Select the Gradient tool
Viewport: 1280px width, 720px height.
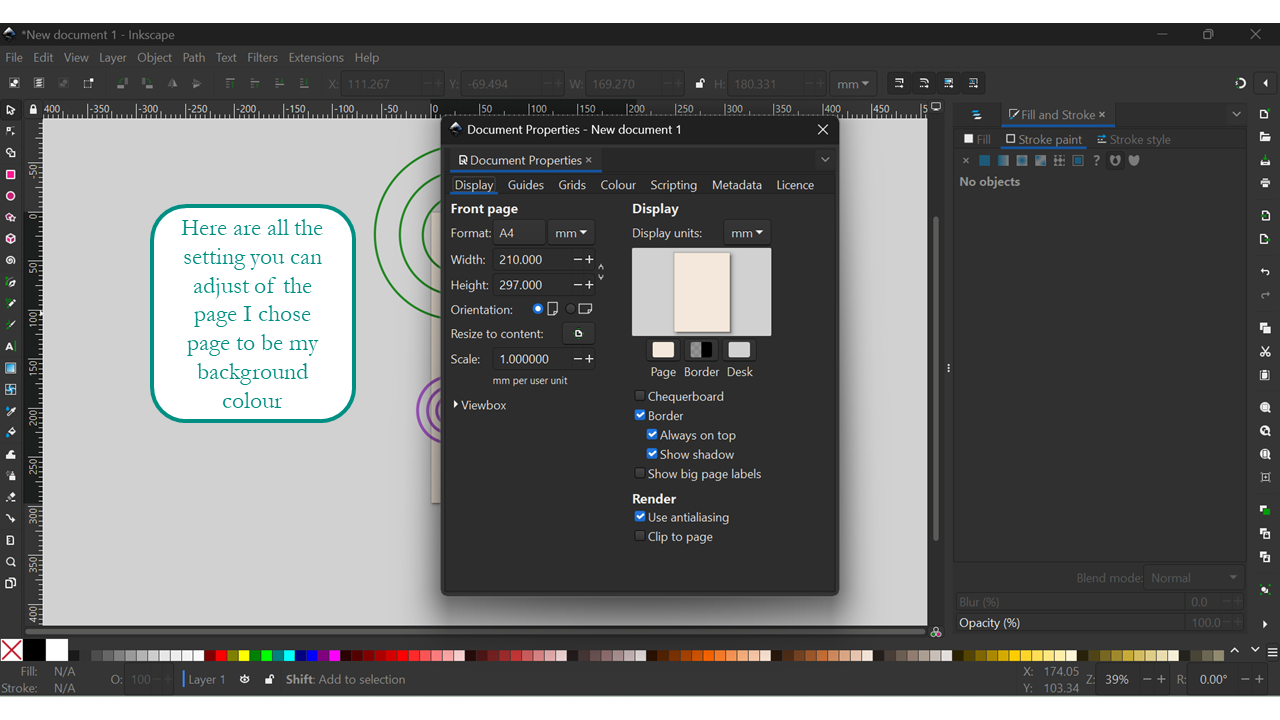(11, 368)
